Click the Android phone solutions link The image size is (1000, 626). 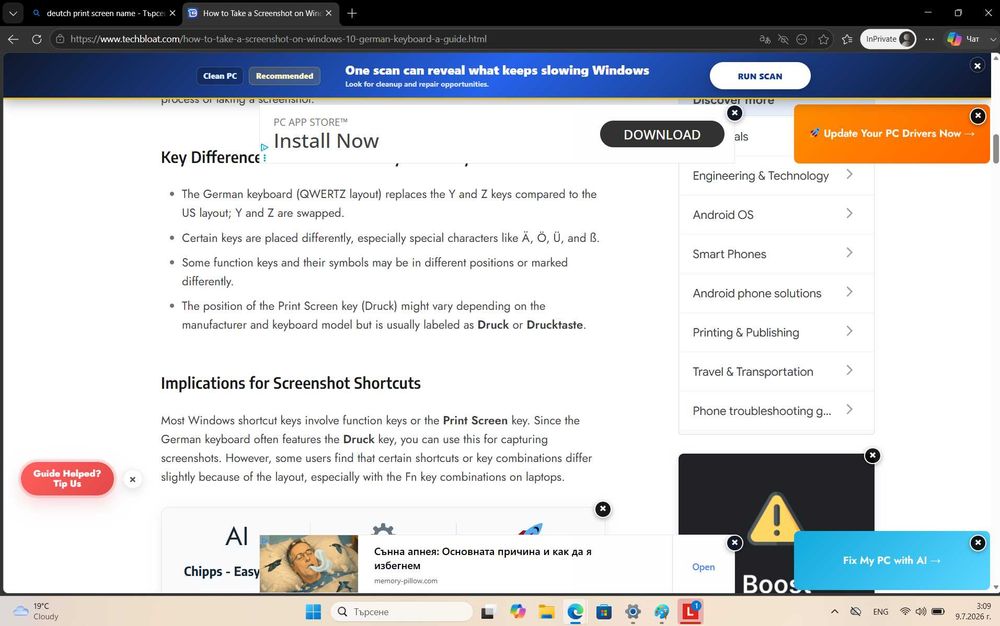[756, 293]
